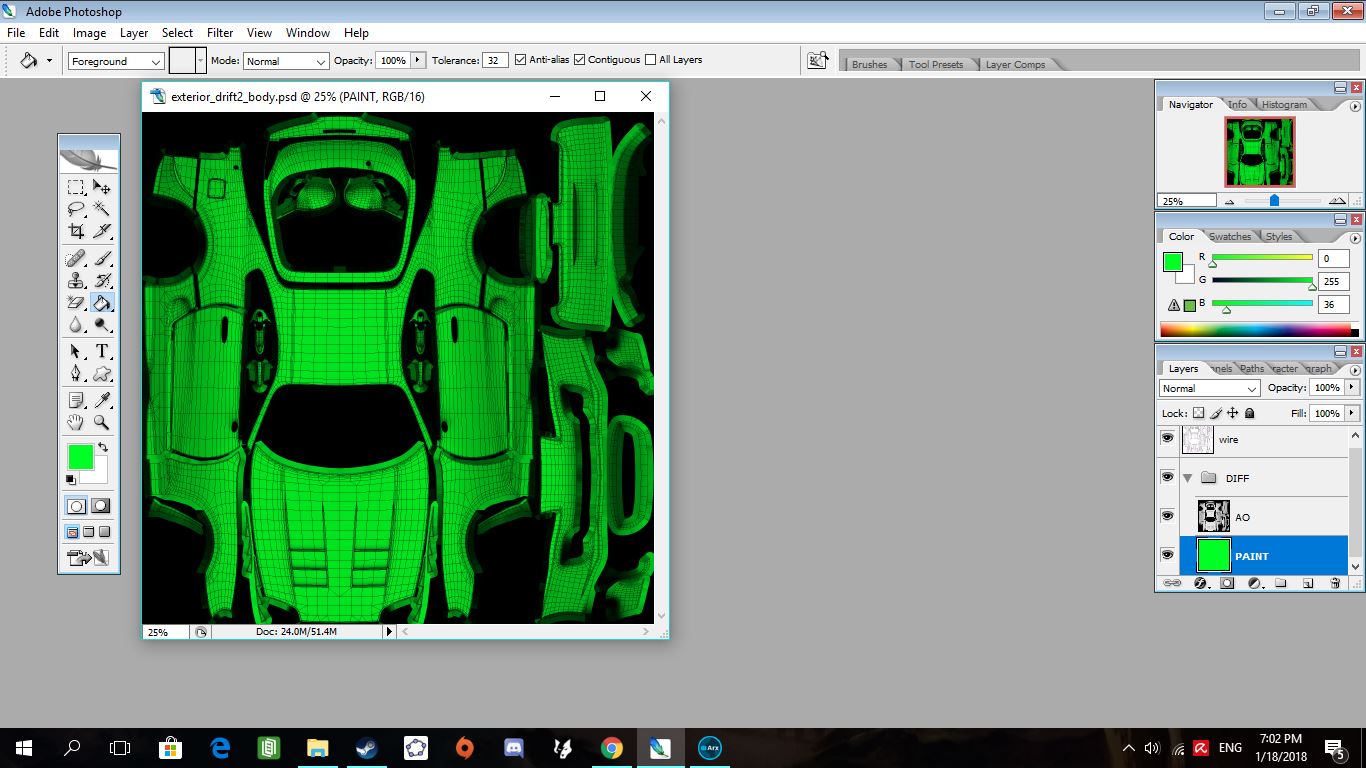Open the Mode dropdown set to Normal
This screenshot has width=1366, height=768.
coord(286,61)
